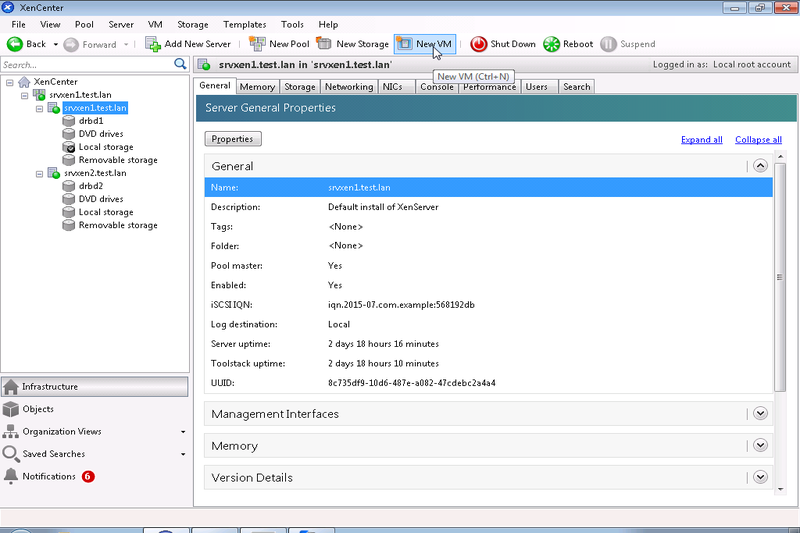The width and height of the screenshot is (800, 533).
Task: Click the New Storage icon
Action: point(324,43)
